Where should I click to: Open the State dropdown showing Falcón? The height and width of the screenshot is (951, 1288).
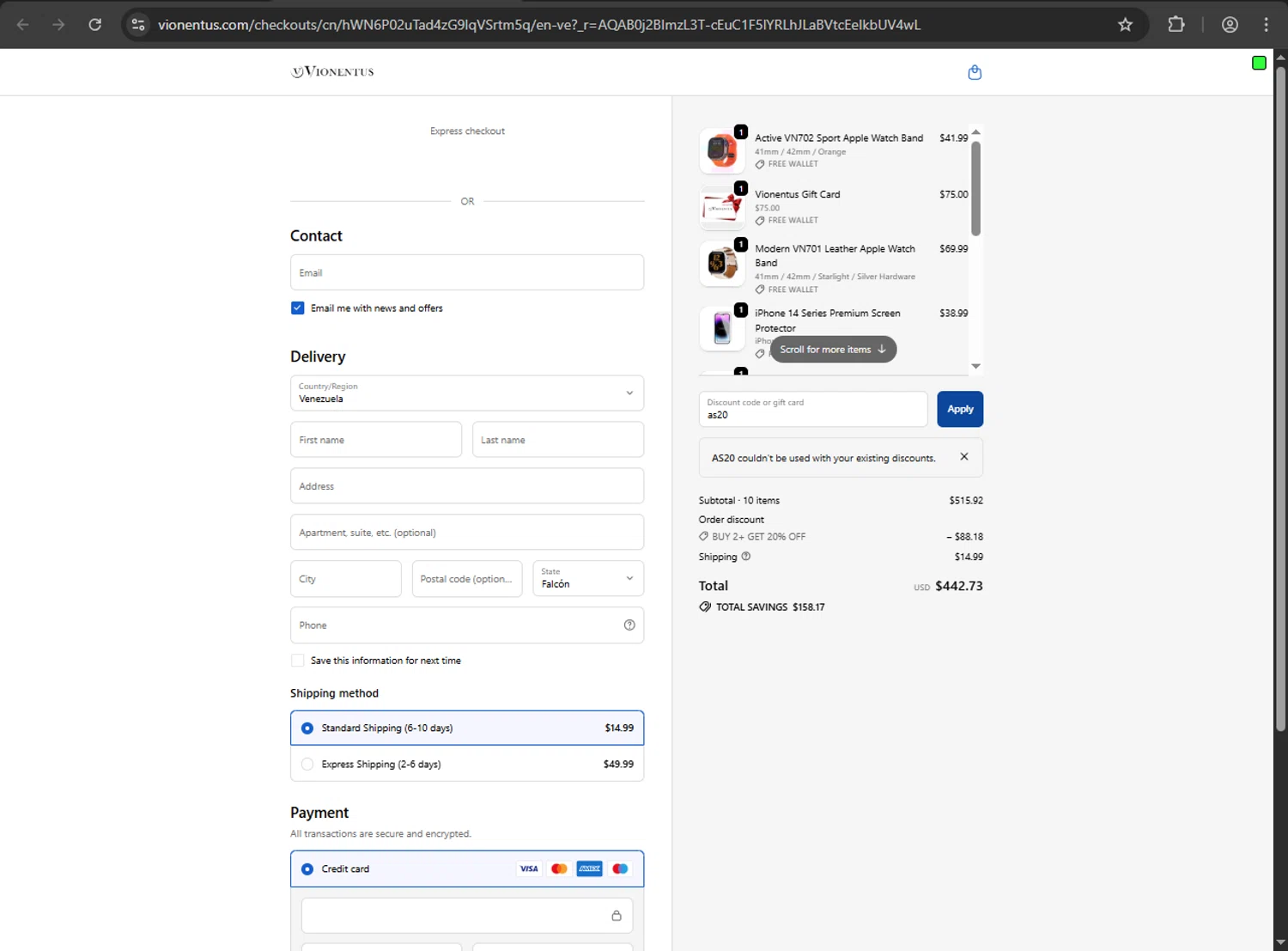coord(588,578)
